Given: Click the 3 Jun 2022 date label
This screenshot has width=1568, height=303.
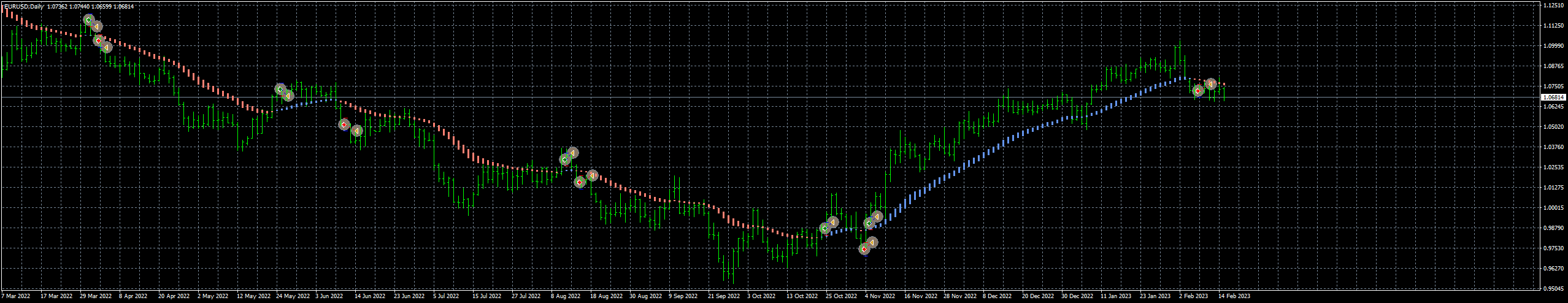Looking at the screenshot, I should pos(329,296).
